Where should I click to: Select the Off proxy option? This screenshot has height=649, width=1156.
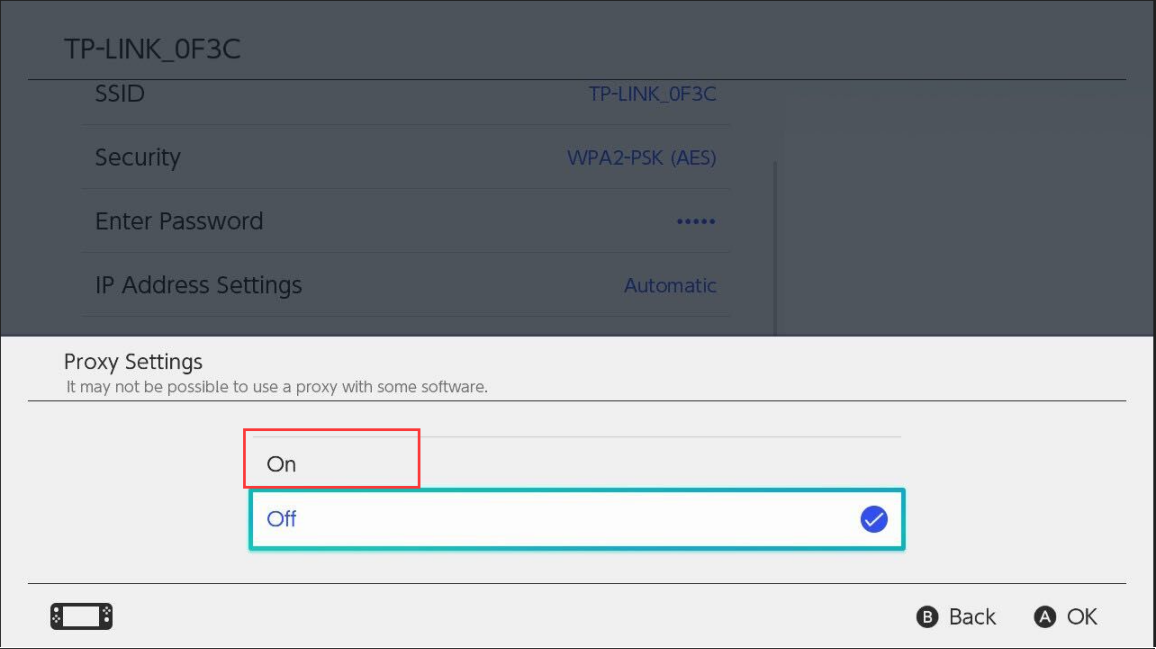click(577, 519)
